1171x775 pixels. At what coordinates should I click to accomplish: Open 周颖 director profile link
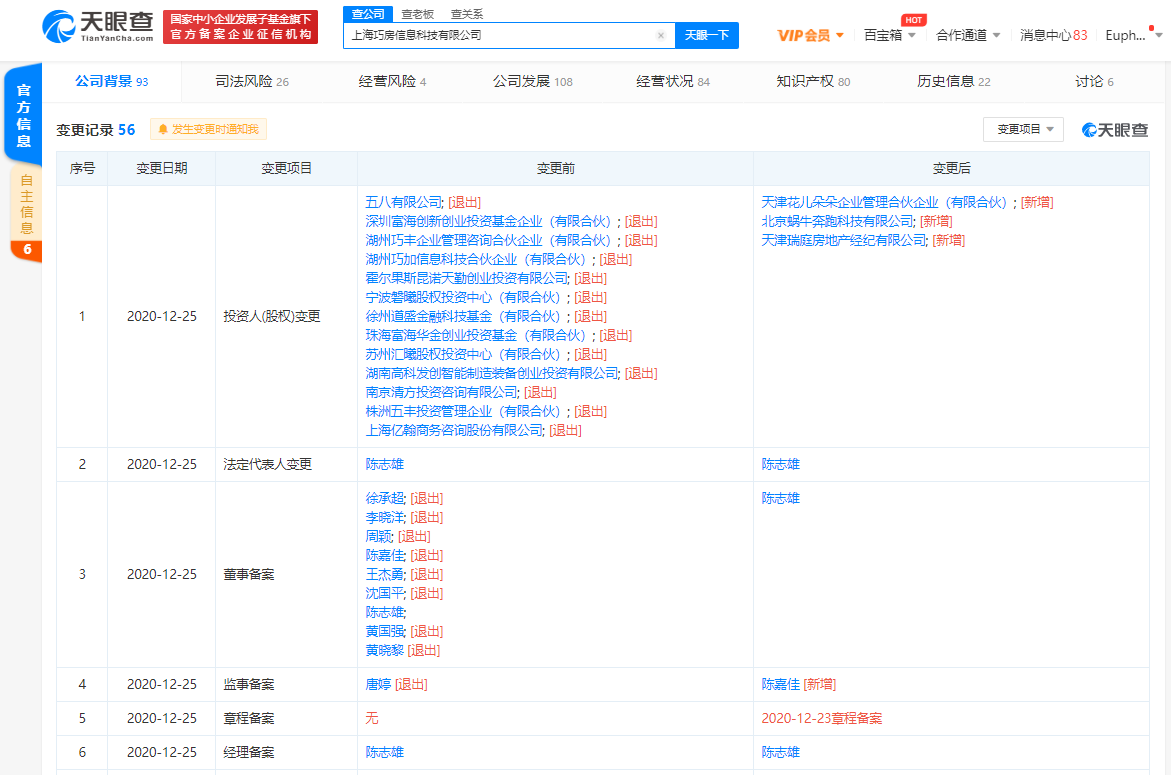(379, 536)
